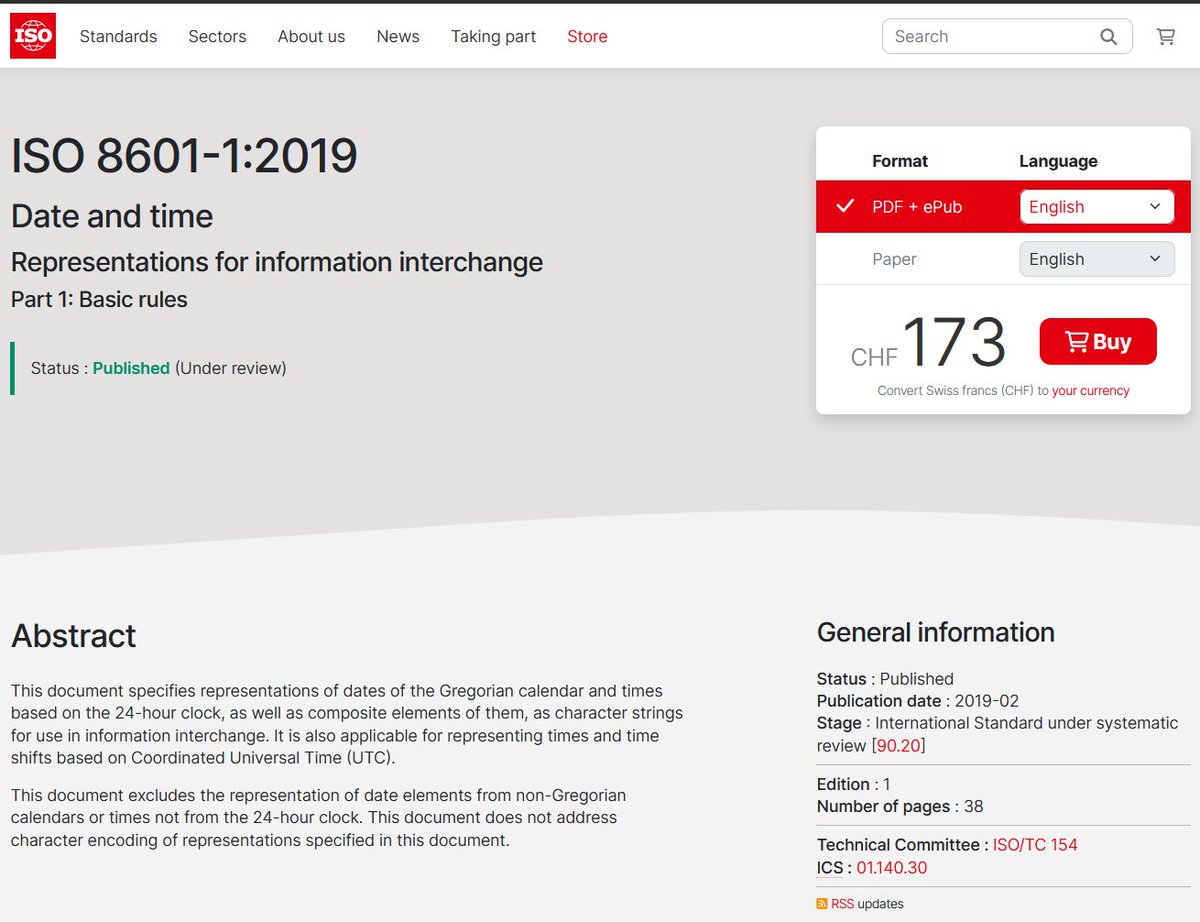1200x922 pixels.
Task: Click the 'Part 1: Basic rules' subtitle
Action: tap(99, 299)
